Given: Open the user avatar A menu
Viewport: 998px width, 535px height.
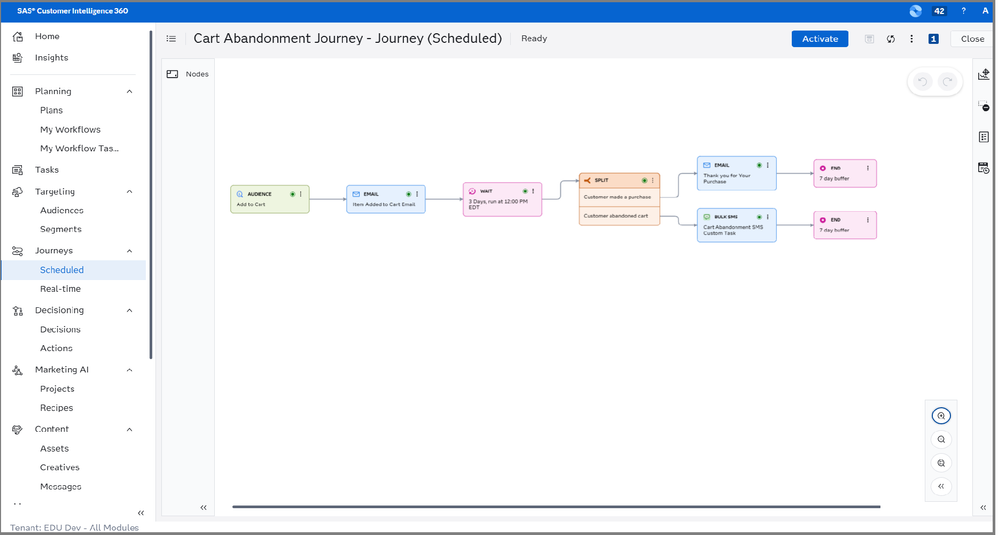Looking at the screenshot, I should point(985,11).
